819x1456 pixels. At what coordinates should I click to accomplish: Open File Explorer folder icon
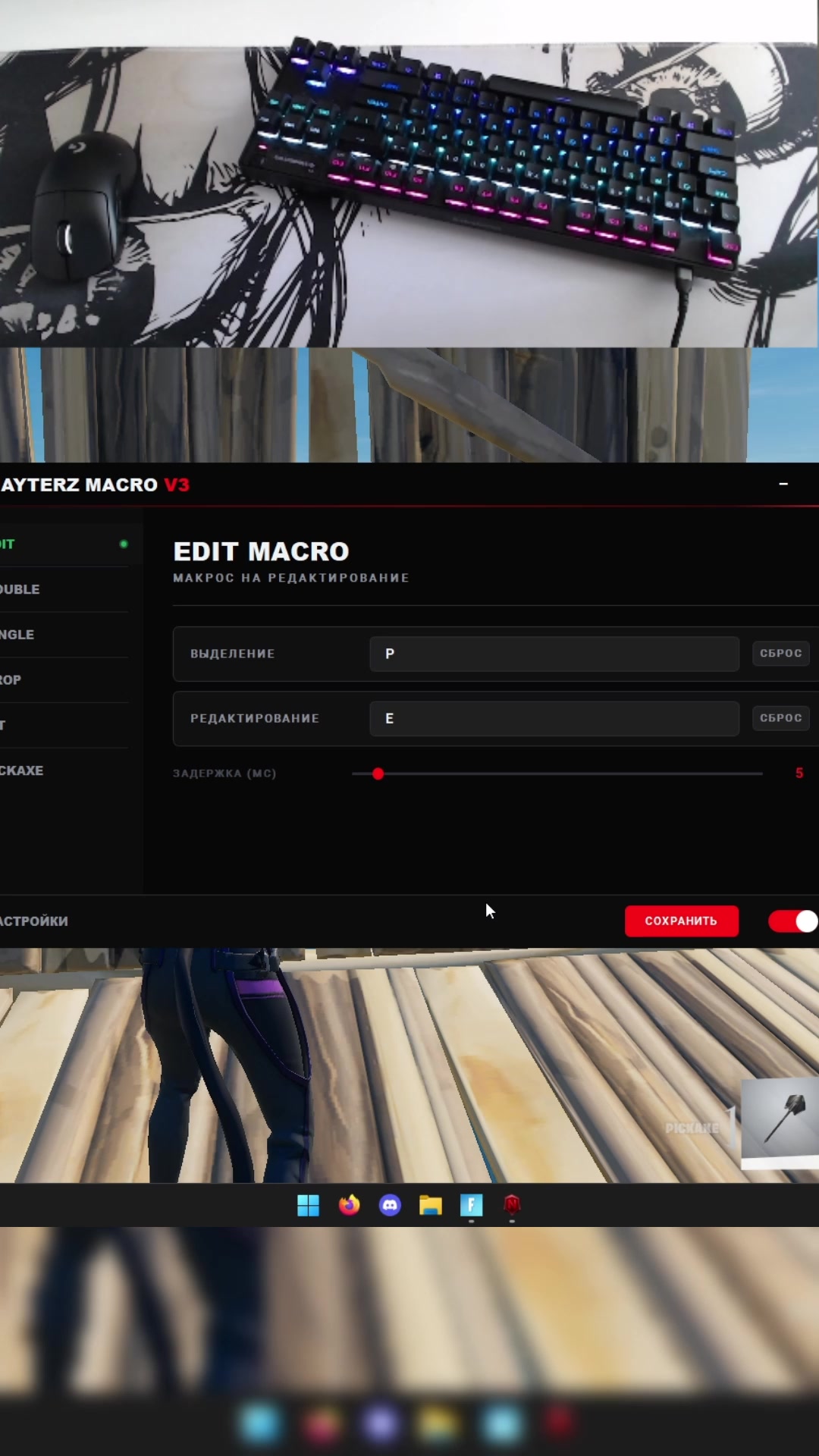tap(431, 1205)
